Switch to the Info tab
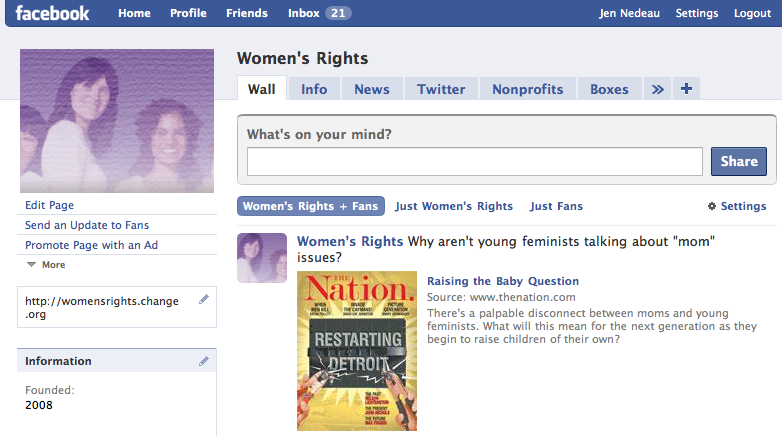This screenshot has width=782, height=436. coord(314,89)
